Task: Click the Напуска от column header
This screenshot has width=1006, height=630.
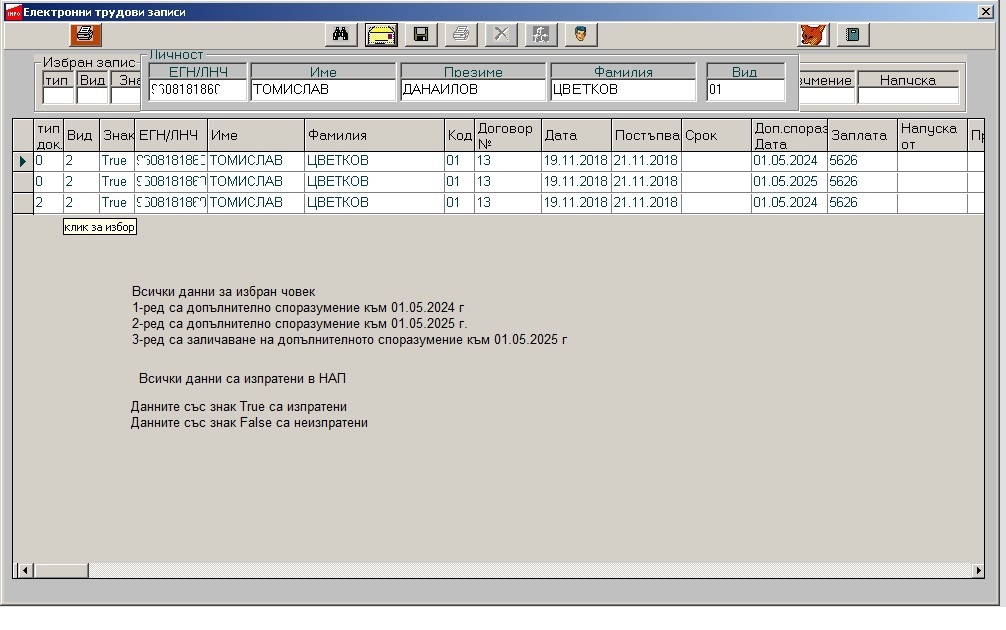Action: [932, 135]
